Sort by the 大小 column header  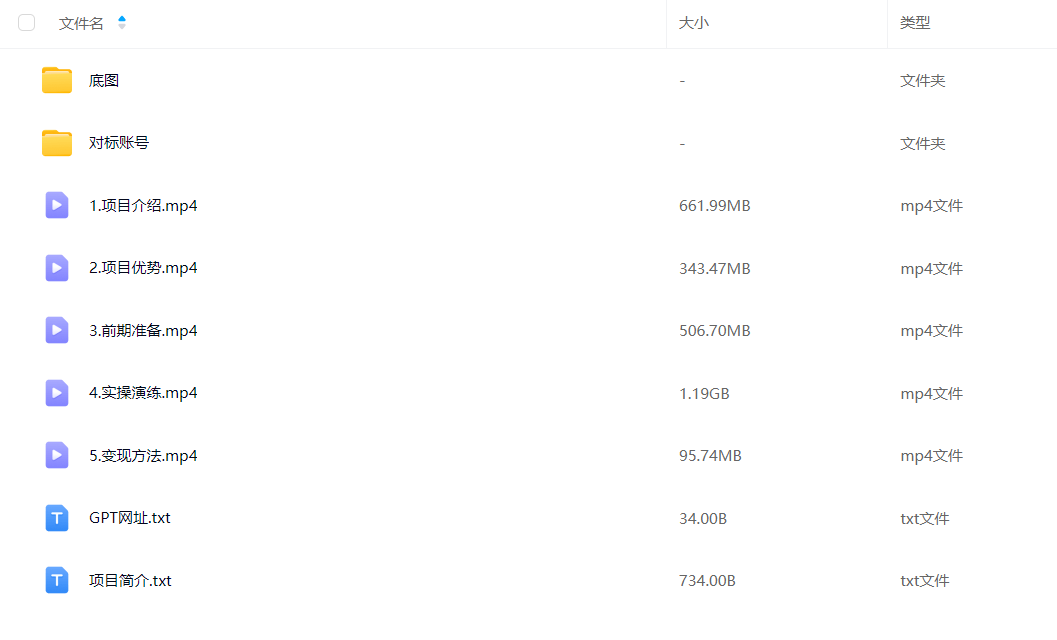pos(694,23)
